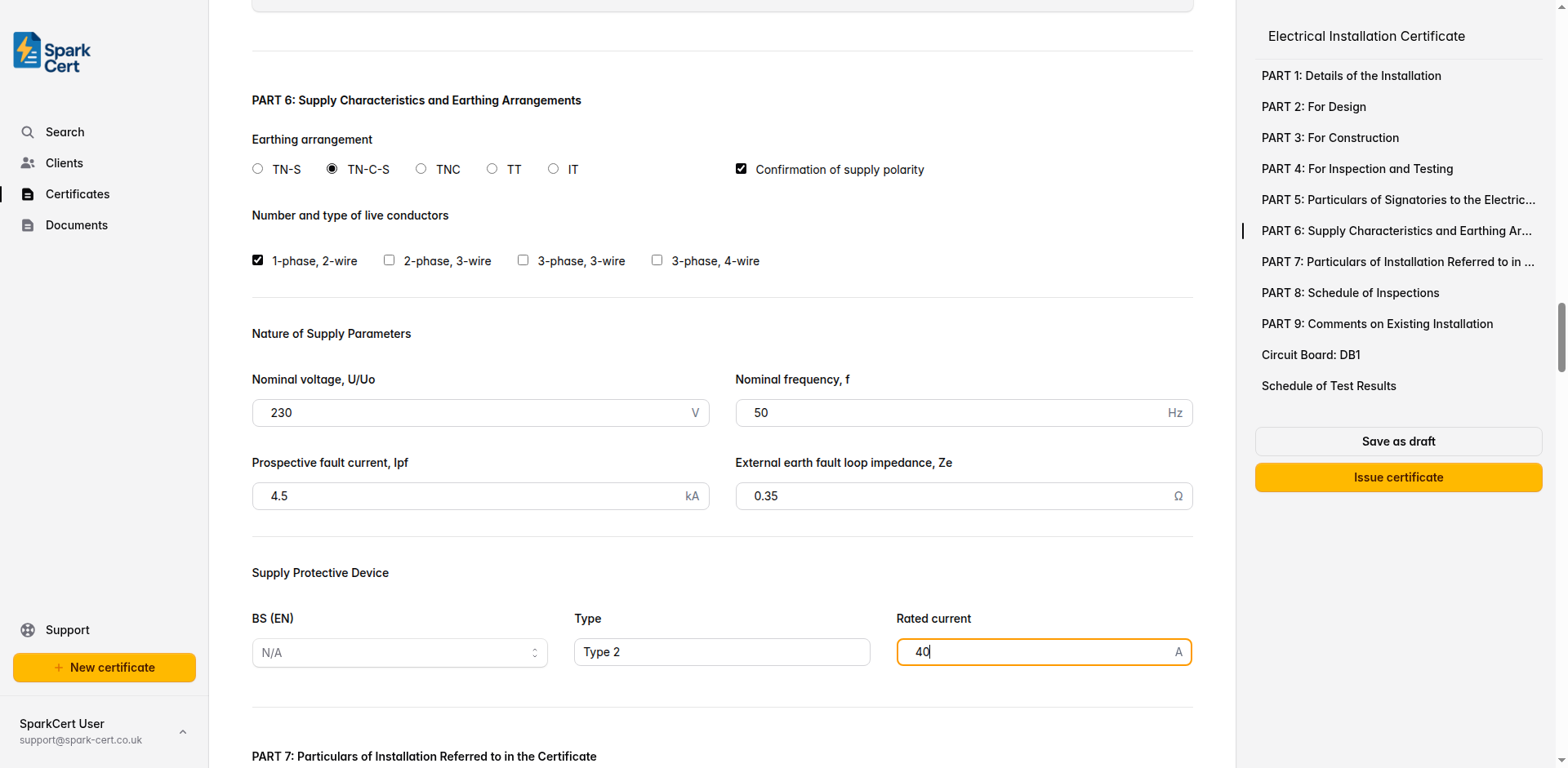Uncheck Confirmation of supply polarity

click(742, 169)
